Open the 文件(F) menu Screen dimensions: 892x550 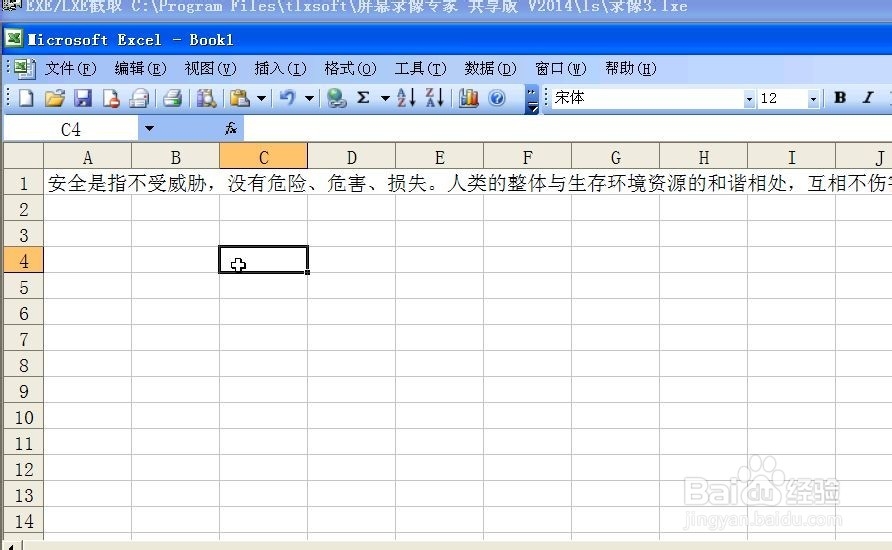click(x=71, y=69)
